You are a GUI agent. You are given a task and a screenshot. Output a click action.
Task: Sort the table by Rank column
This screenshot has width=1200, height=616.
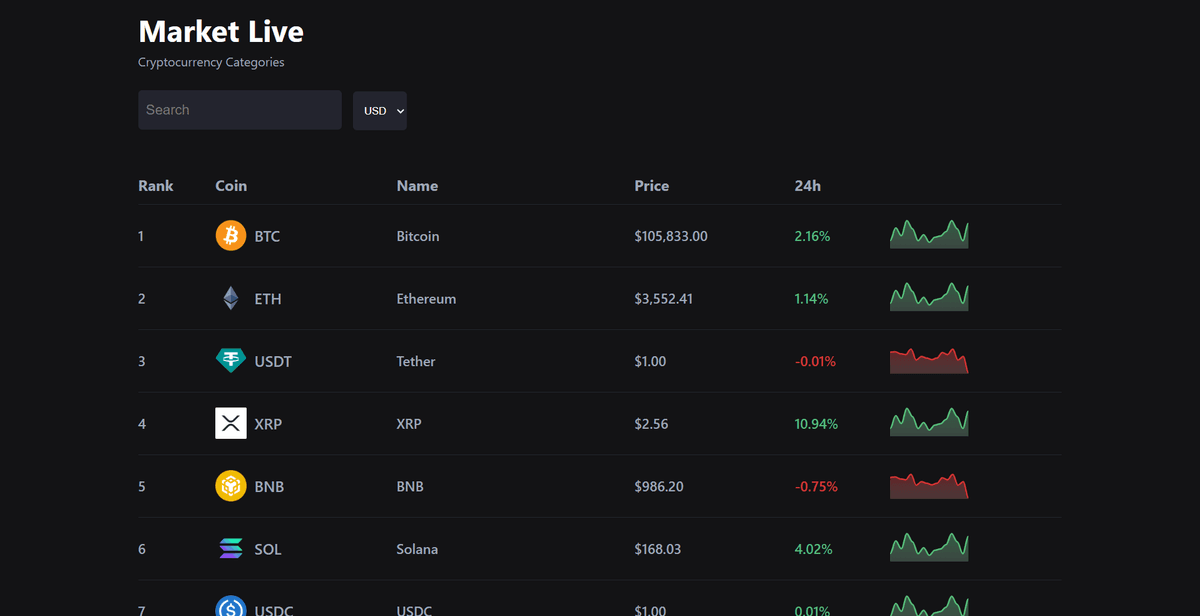coord(155,185)
